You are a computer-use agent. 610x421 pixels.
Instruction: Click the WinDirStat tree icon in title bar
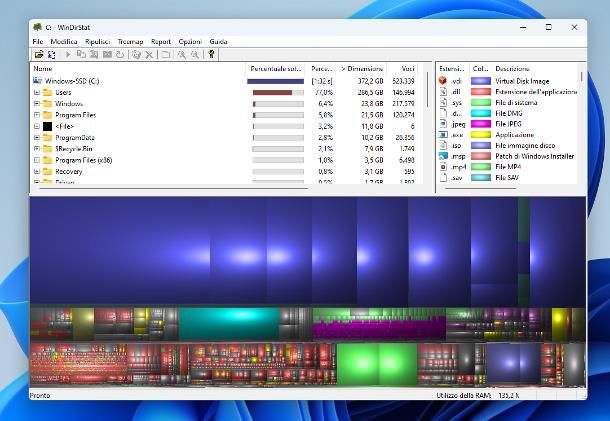tap(37, 27)
